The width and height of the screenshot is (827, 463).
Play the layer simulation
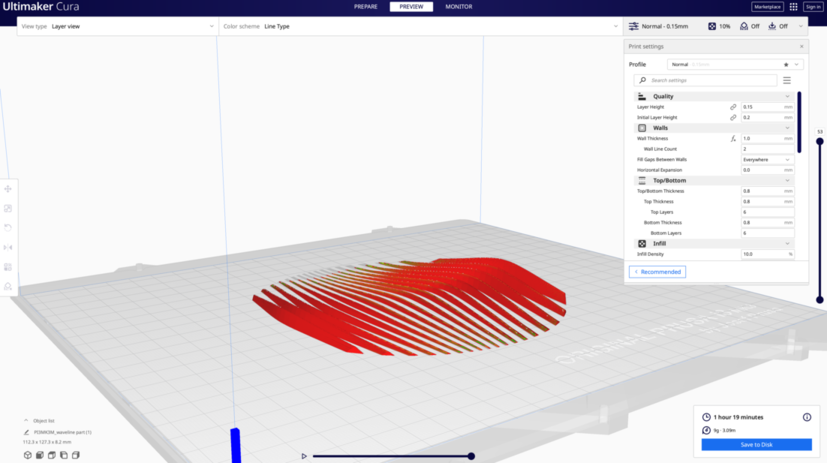304,456
